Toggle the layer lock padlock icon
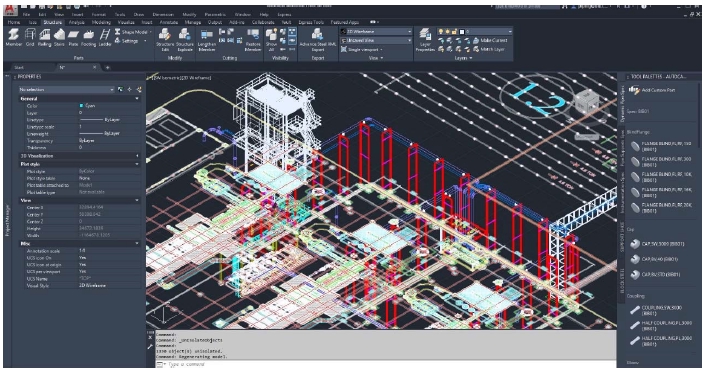The height and width of the screenshot is (375, 707). coord(454,32)
